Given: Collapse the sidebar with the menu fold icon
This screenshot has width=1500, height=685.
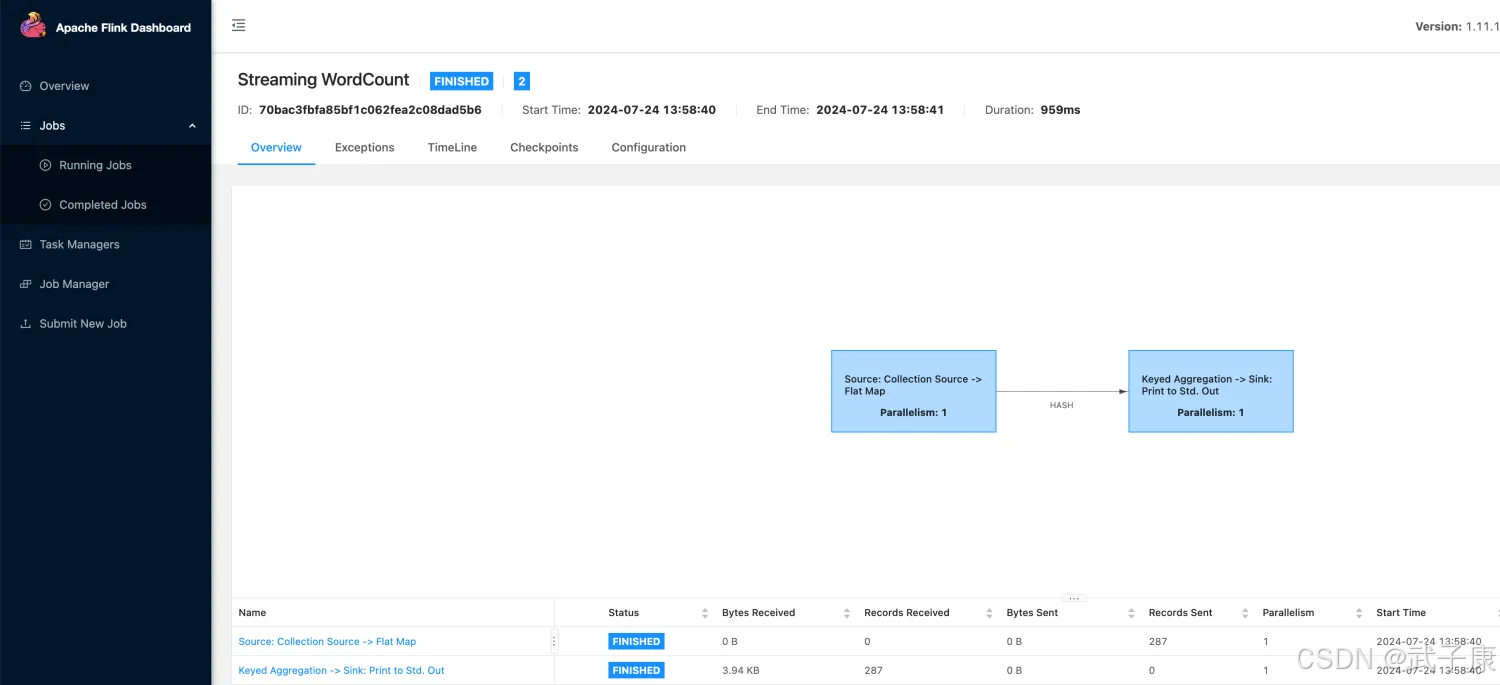Looking at the screenshot, I should pyautogui.click(x=238, y=25).
